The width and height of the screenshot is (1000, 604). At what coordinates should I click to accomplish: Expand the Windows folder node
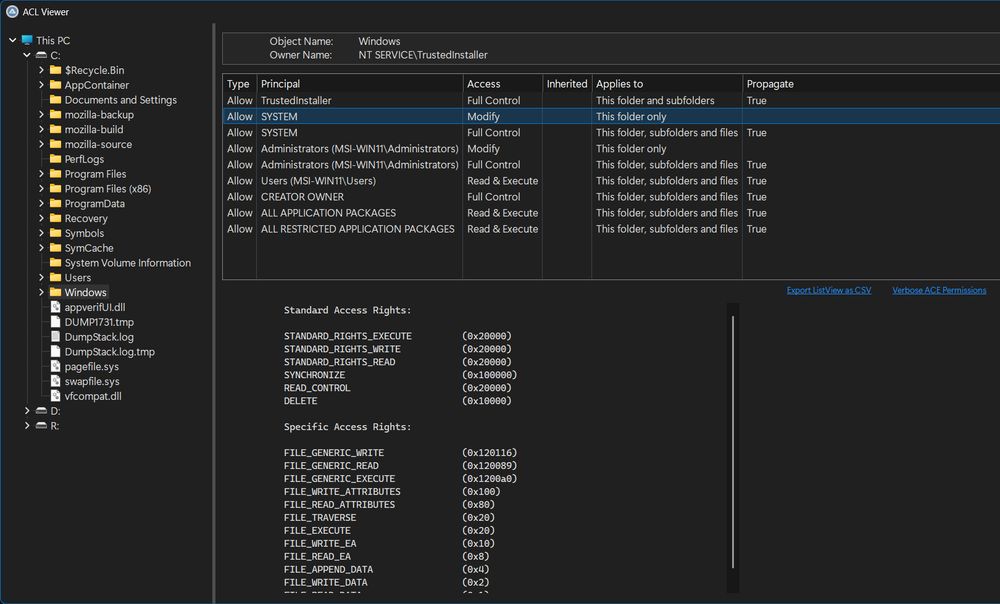[x=41, y=292]
